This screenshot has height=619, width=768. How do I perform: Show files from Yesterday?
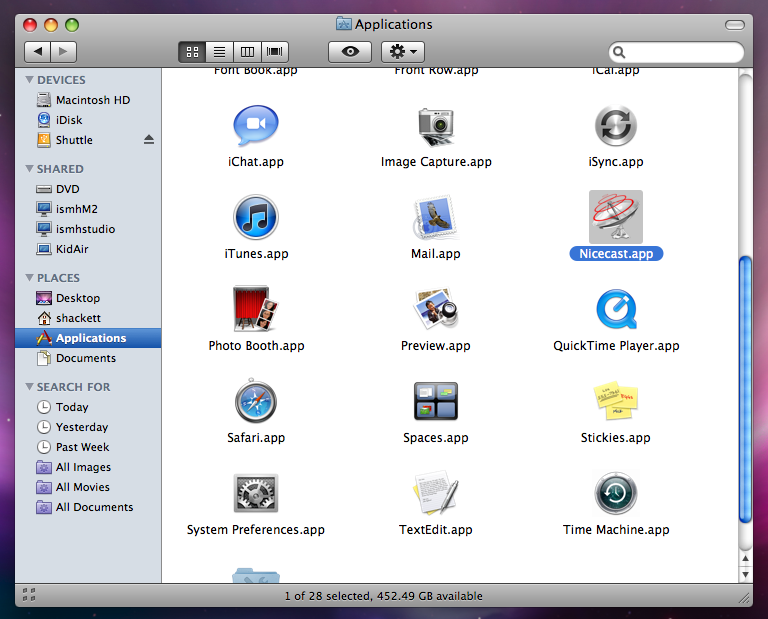point(88,427)
